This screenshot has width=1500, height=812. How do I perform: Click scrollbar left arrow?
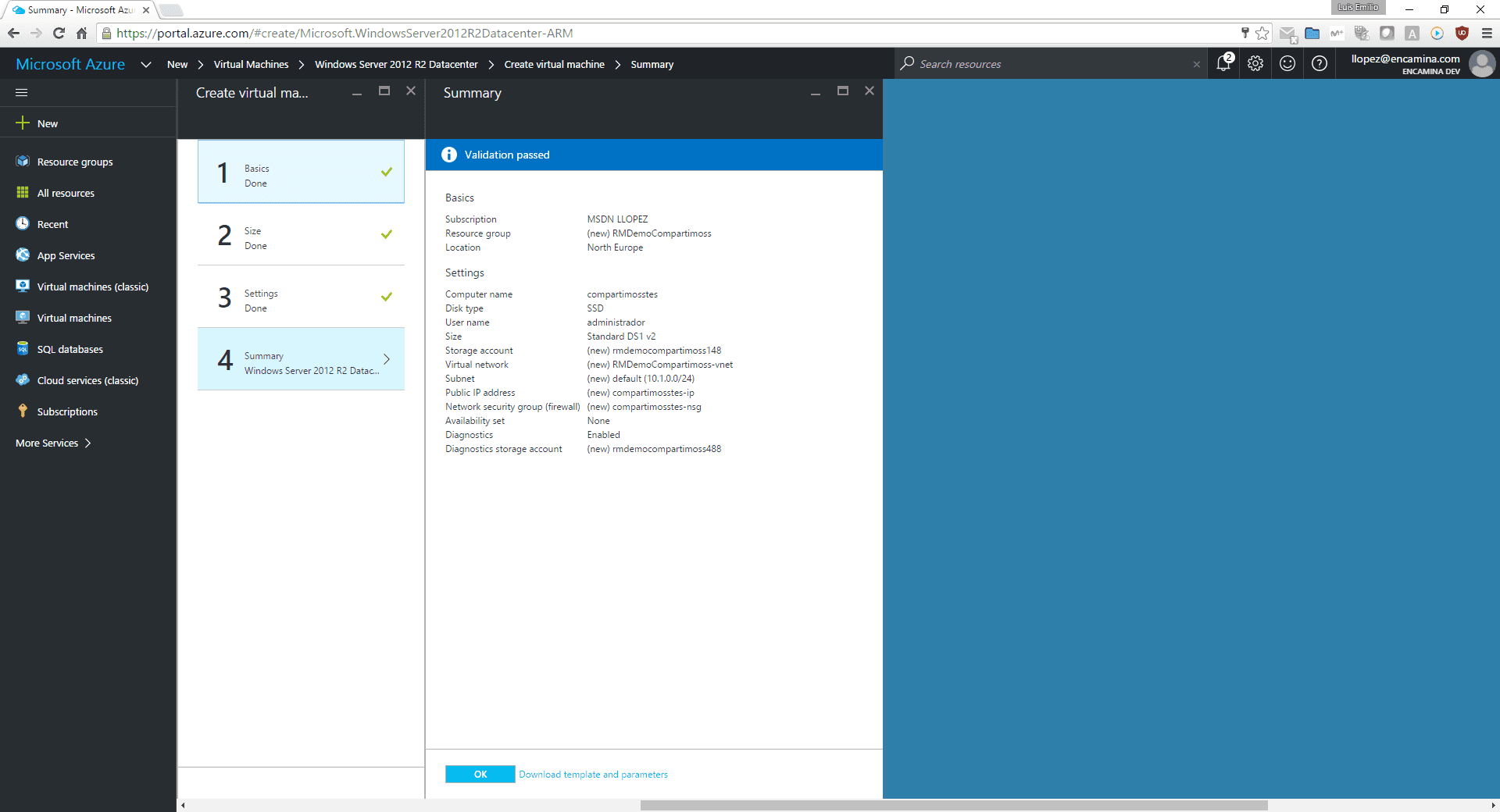[183, 805]
